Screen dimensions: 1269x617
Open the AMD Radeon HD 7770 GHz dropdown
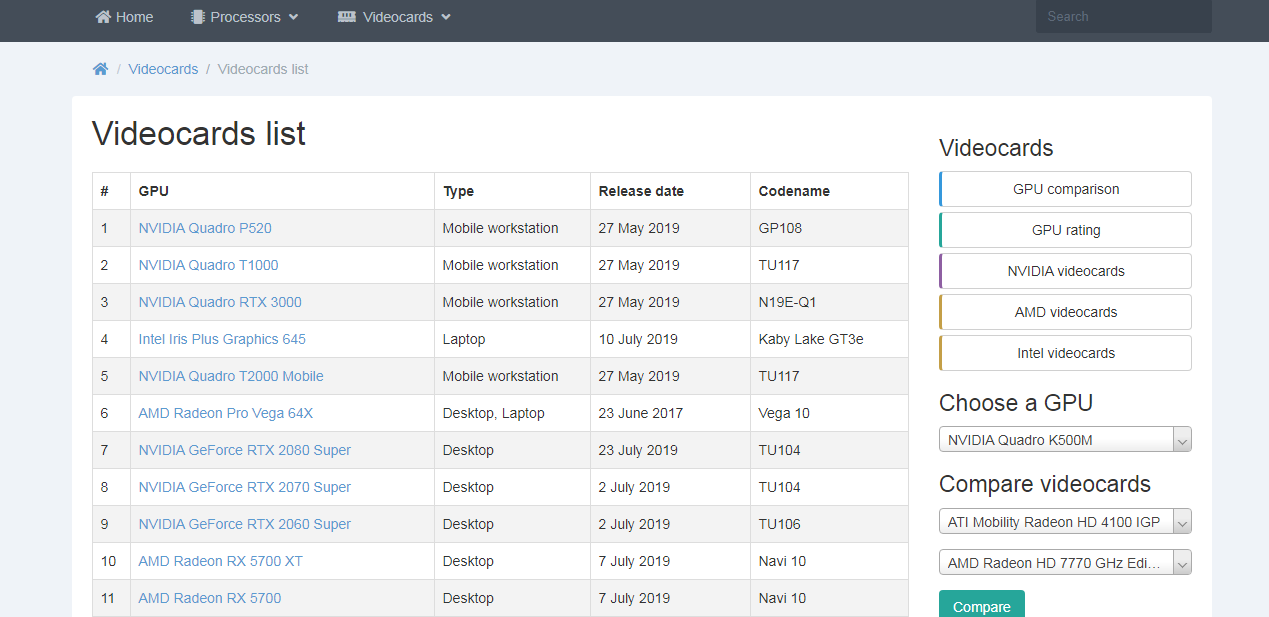(x=1065, y=563)
